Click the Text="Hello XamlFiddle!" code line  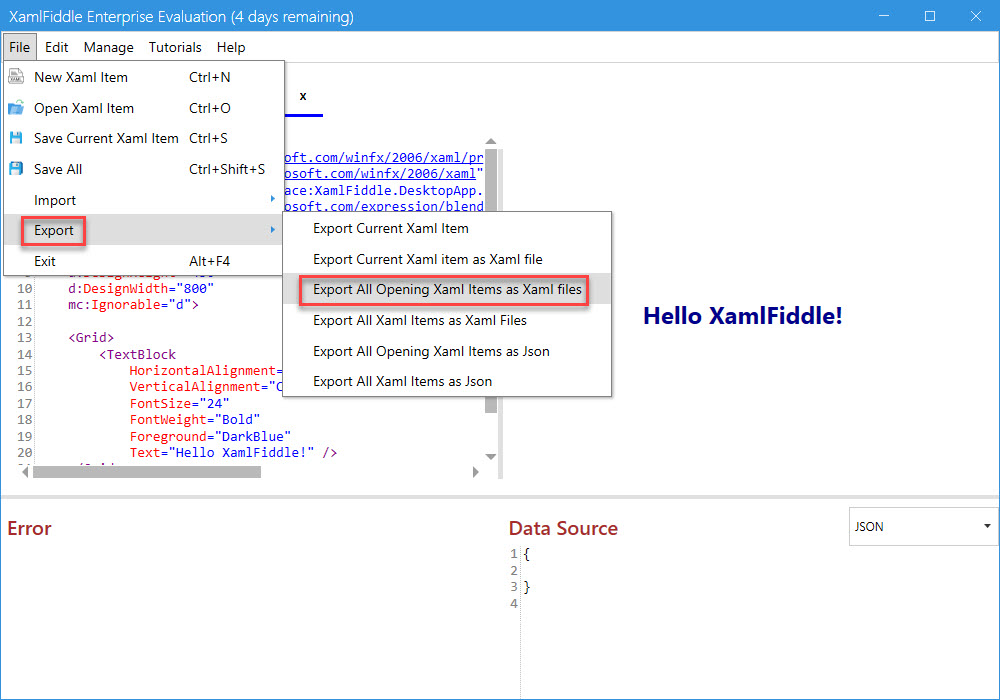coord(233,453)
